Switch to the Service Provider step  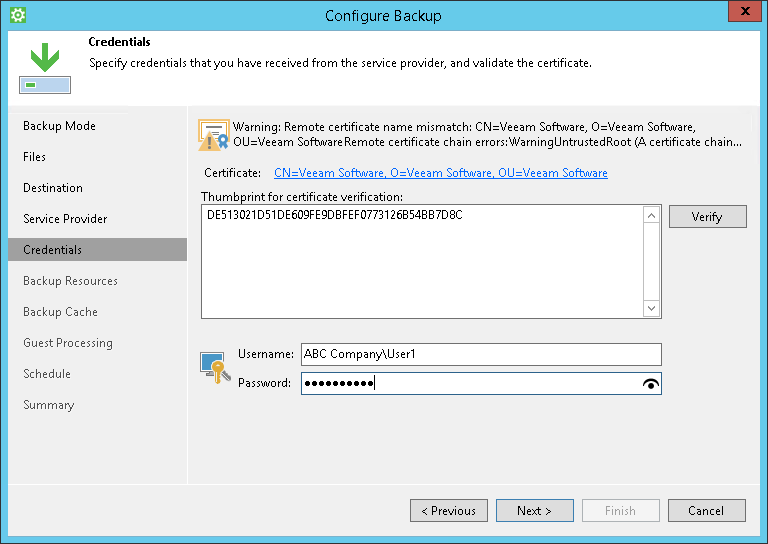click(x=65, y=219)
